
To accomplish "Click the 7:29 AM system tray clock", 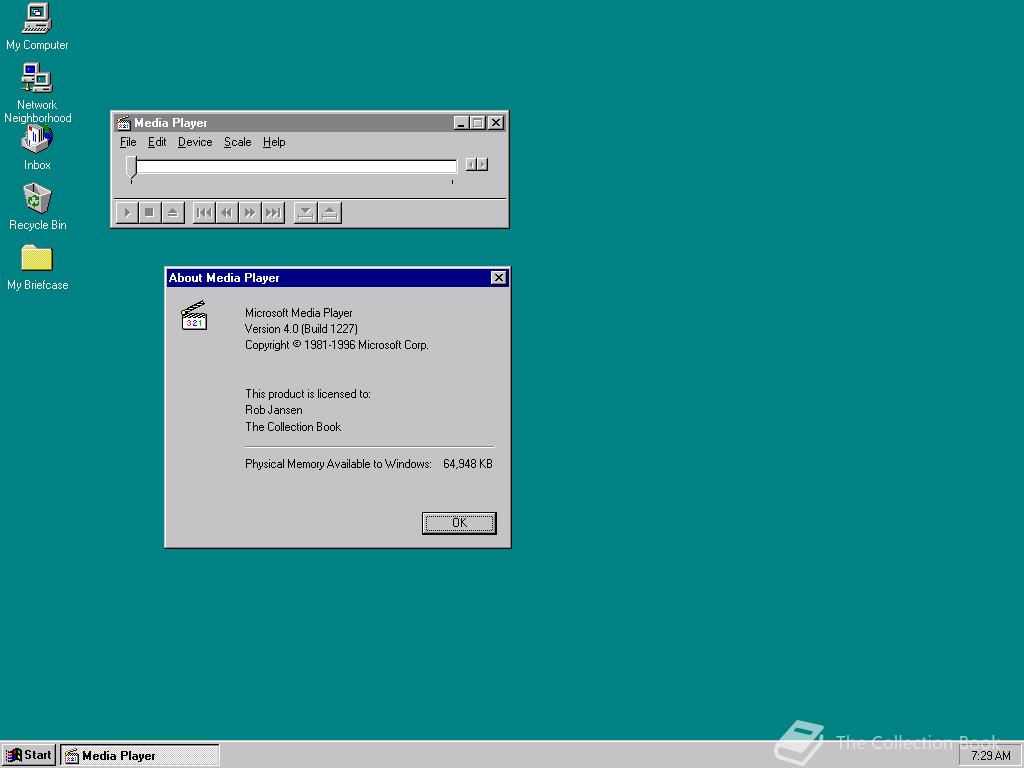I will [990, 756].
